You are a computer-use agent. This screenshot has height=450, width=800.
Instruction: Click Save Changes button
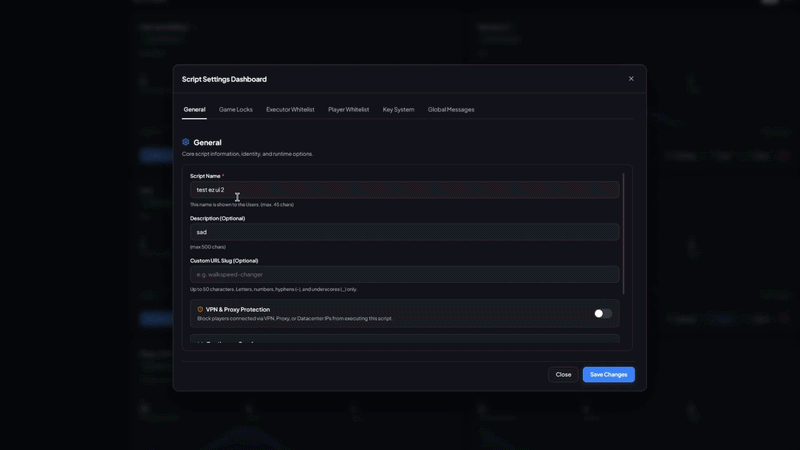tap(609, 374)
